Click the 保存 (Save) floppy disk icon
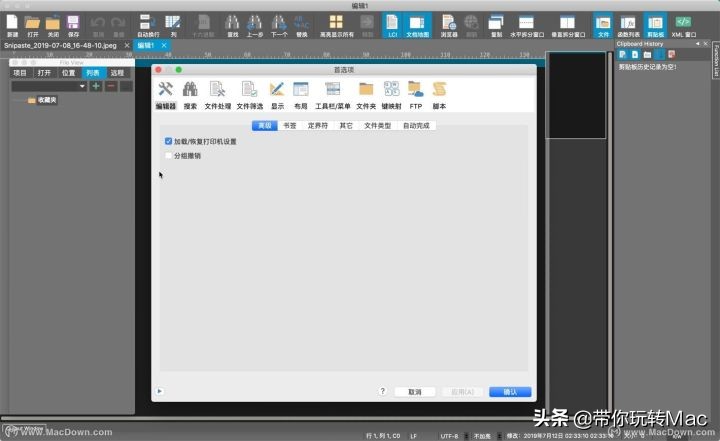Viewport: 720px width, 441px height. click(x=73, y=25)
